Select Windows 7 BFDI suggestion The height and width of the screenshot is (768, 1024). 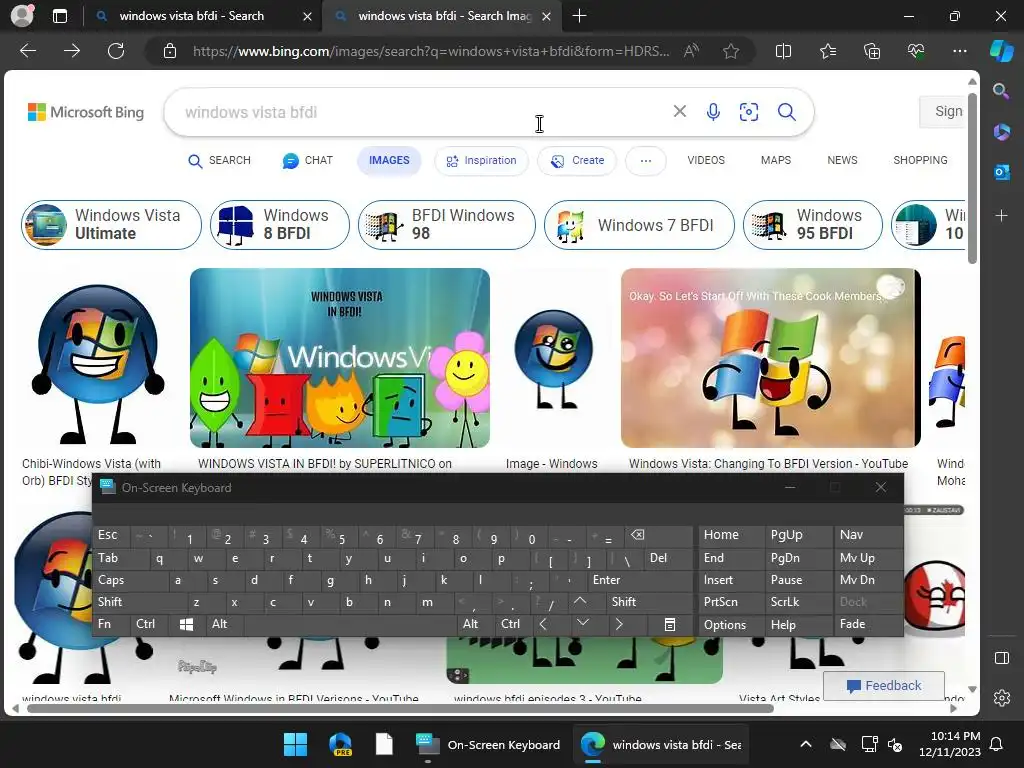(639, 225)
